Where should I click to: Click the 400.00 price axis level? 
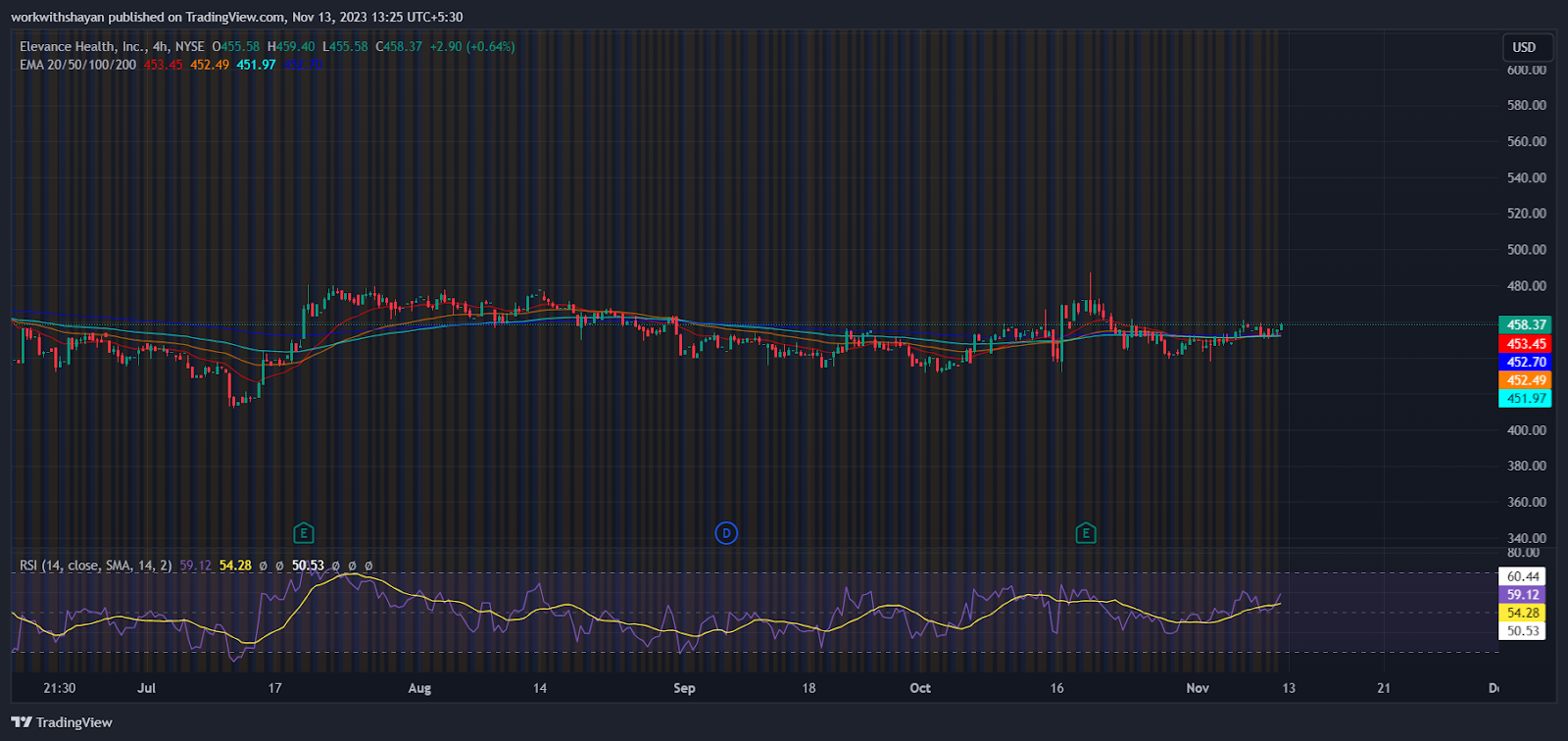pos(1526,430)
